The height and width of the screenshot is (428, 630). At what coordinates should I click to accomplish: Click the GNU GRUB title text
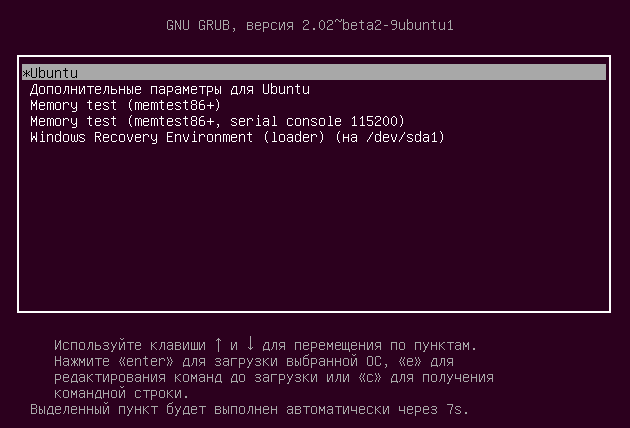[198, 25]
